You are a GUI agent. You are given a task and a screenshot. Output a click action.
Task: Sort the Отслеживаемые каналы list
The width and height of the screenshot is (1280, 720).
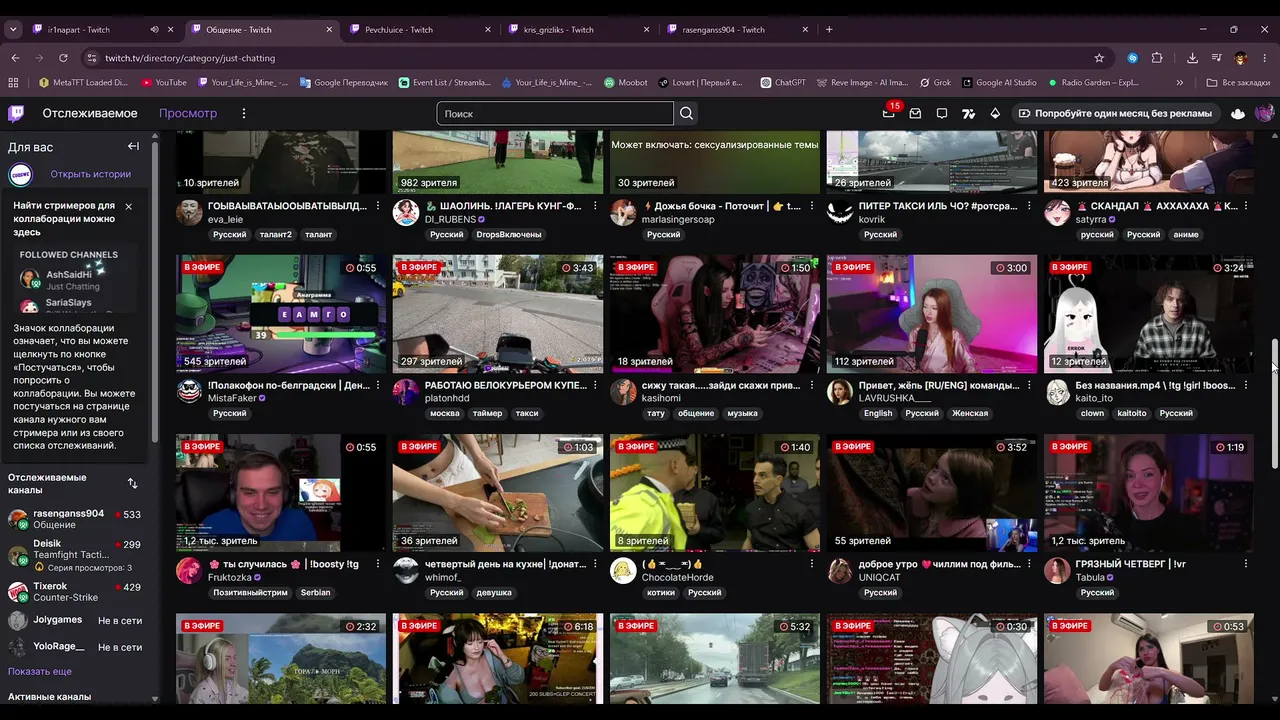132,483
